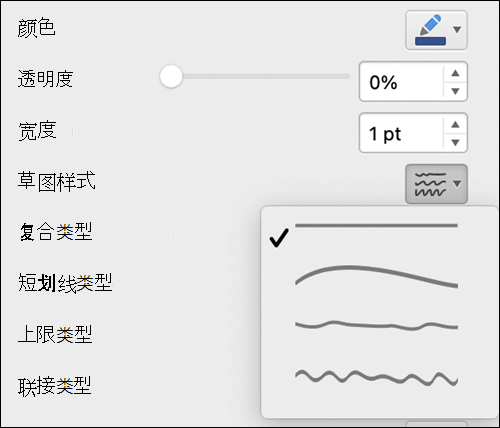
Task: Click the 1 pt width input field
Action: (401, 133)
